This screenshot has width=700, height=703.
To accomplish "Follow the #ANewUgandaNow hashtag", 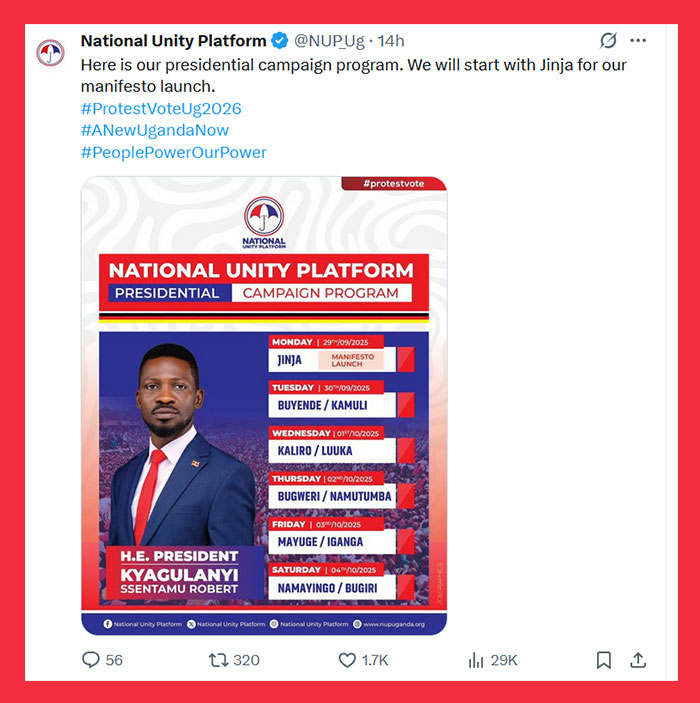I will pos(155,130).
